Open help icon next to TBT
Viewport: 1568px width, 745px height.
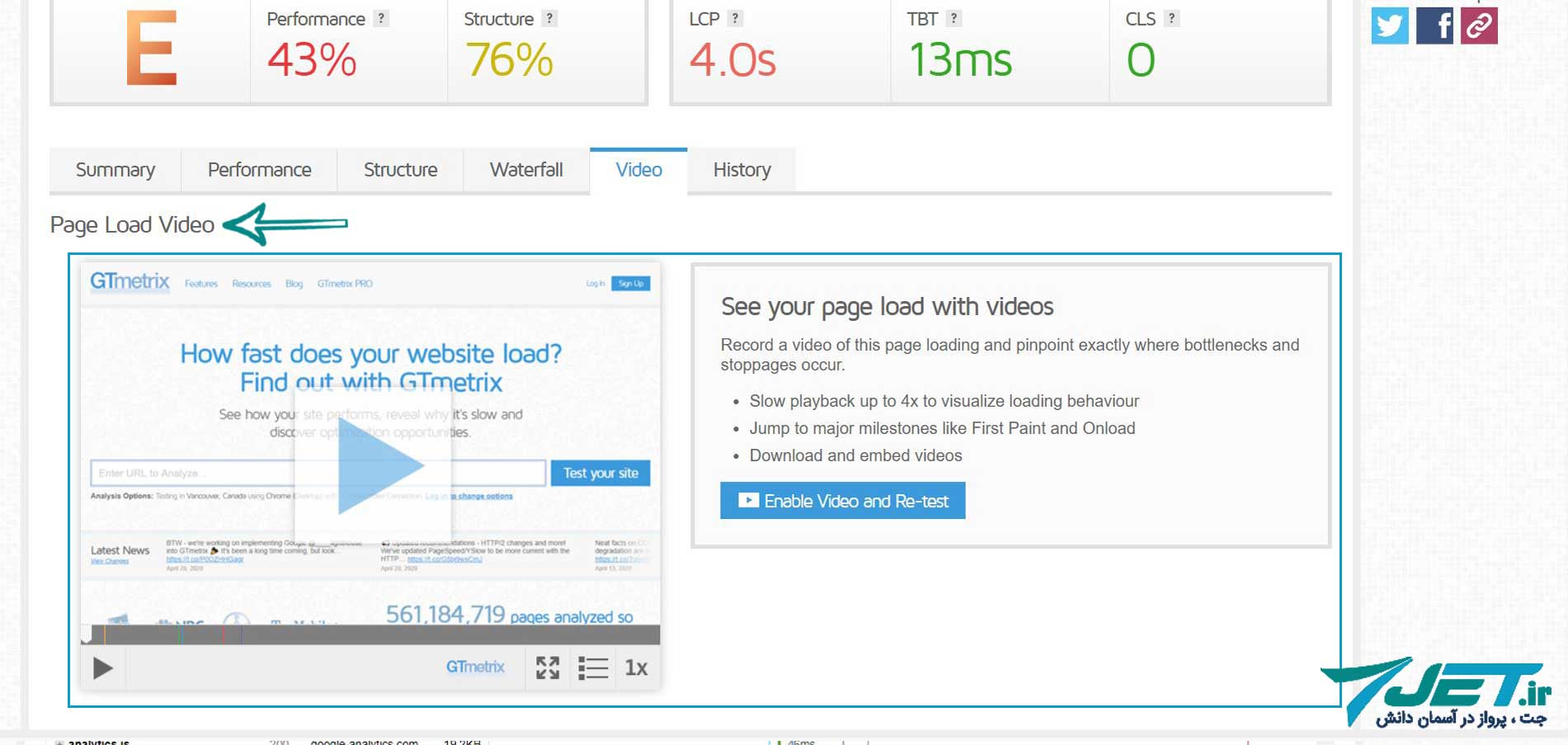[x=954, y=18]
